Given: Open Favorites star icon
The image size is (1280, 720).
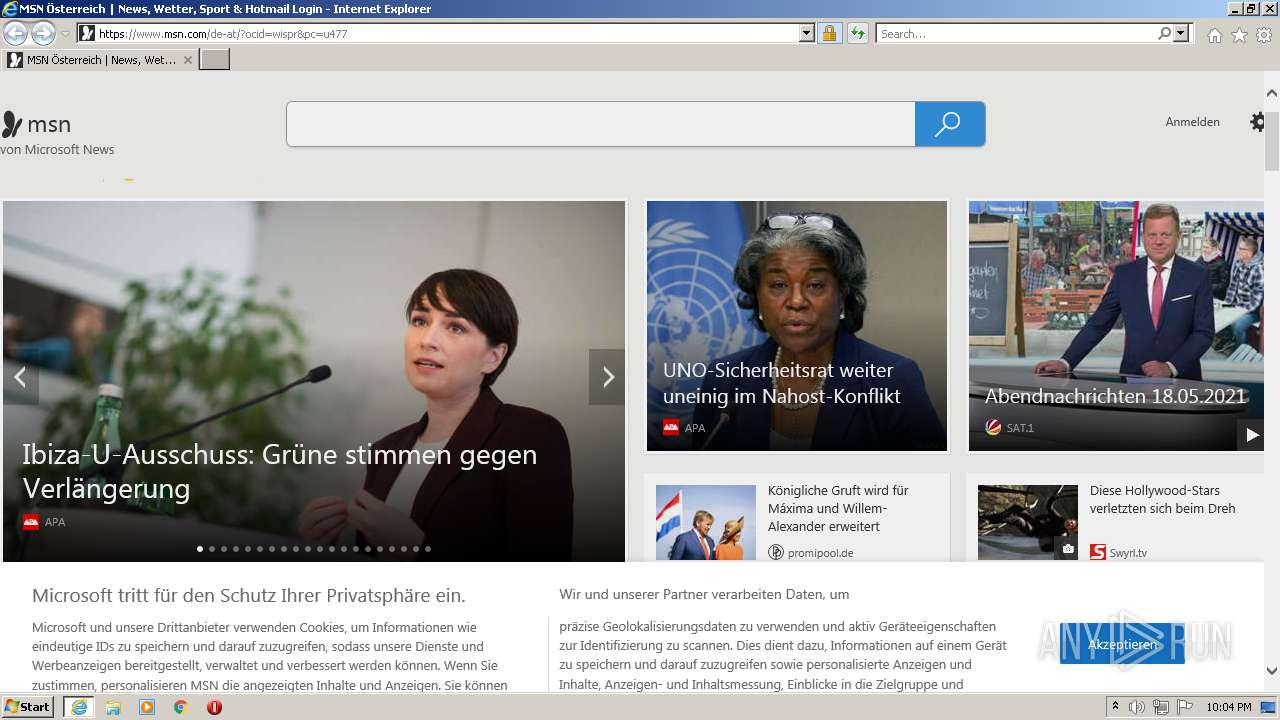Looking at the screenshot, I should (x=1239, y=35).
